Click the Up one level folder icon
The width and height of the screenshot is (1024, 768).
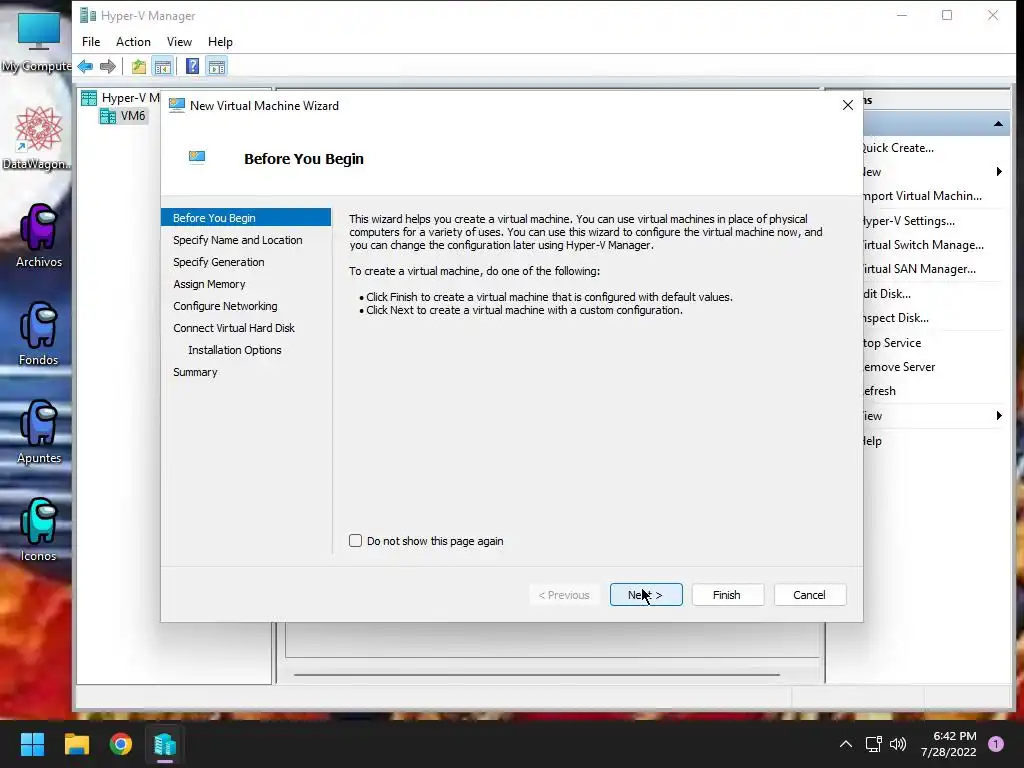(x=138, y=66)
